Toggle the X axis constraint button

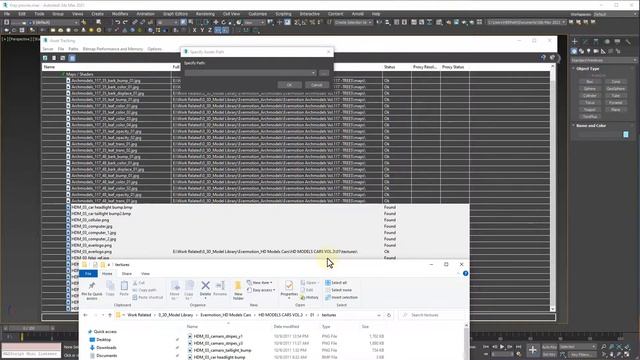tap(194, 30)
